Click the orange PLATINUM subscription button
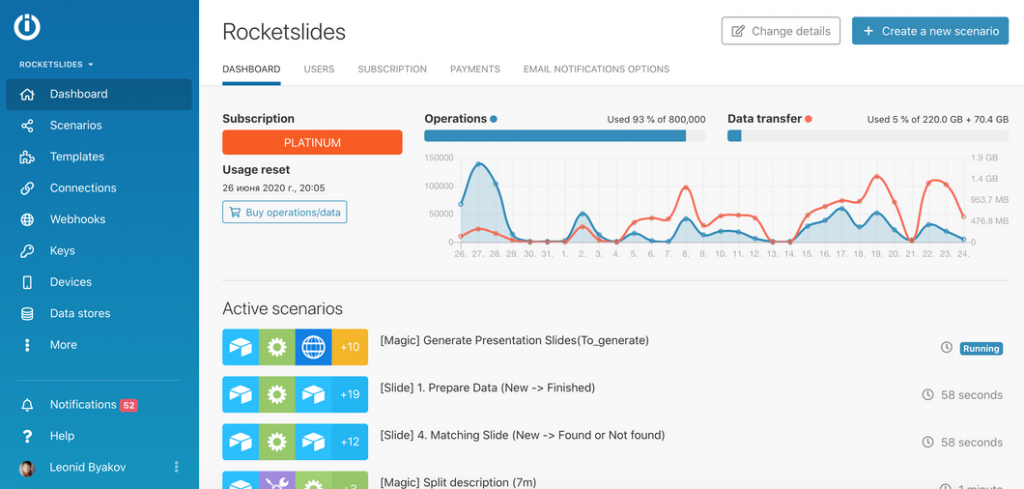Screen dimensions: 1024x489 (312, 142)
